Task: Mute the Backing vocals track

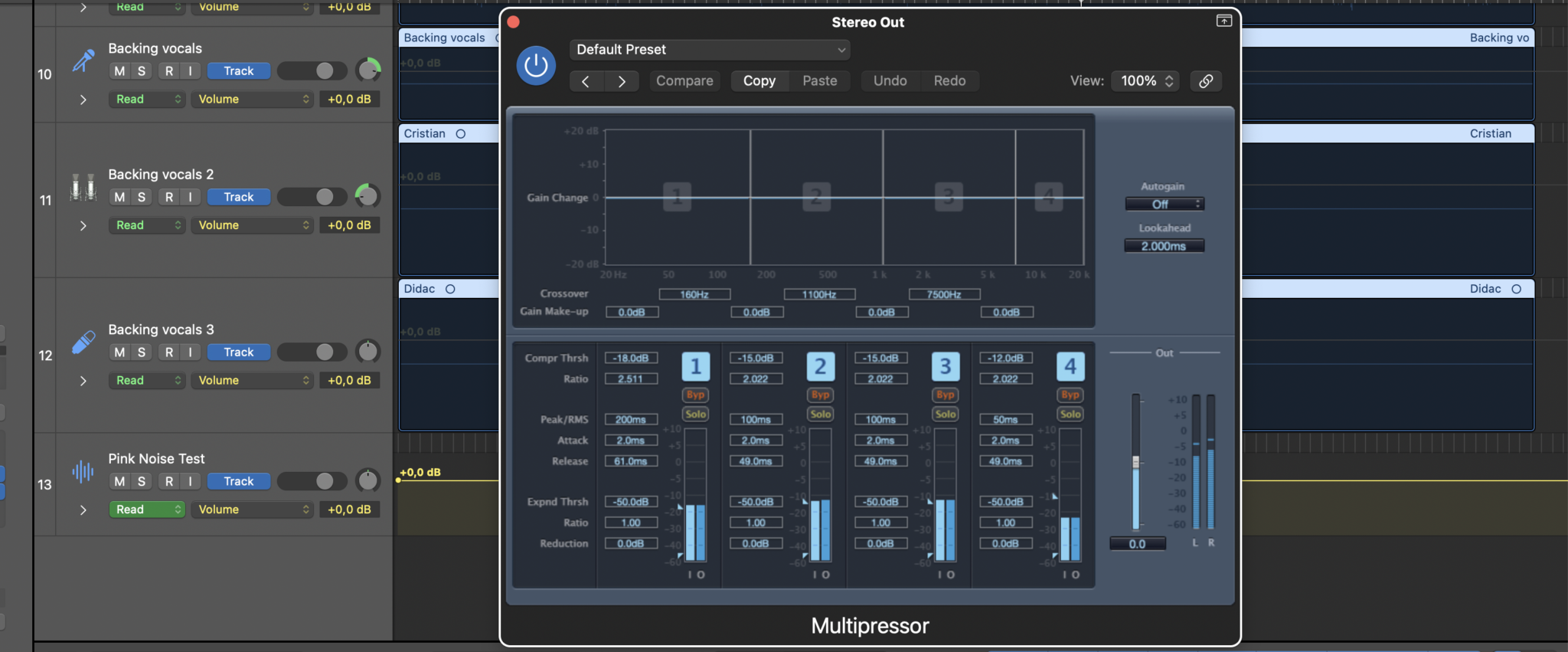Action: [119, 71]
